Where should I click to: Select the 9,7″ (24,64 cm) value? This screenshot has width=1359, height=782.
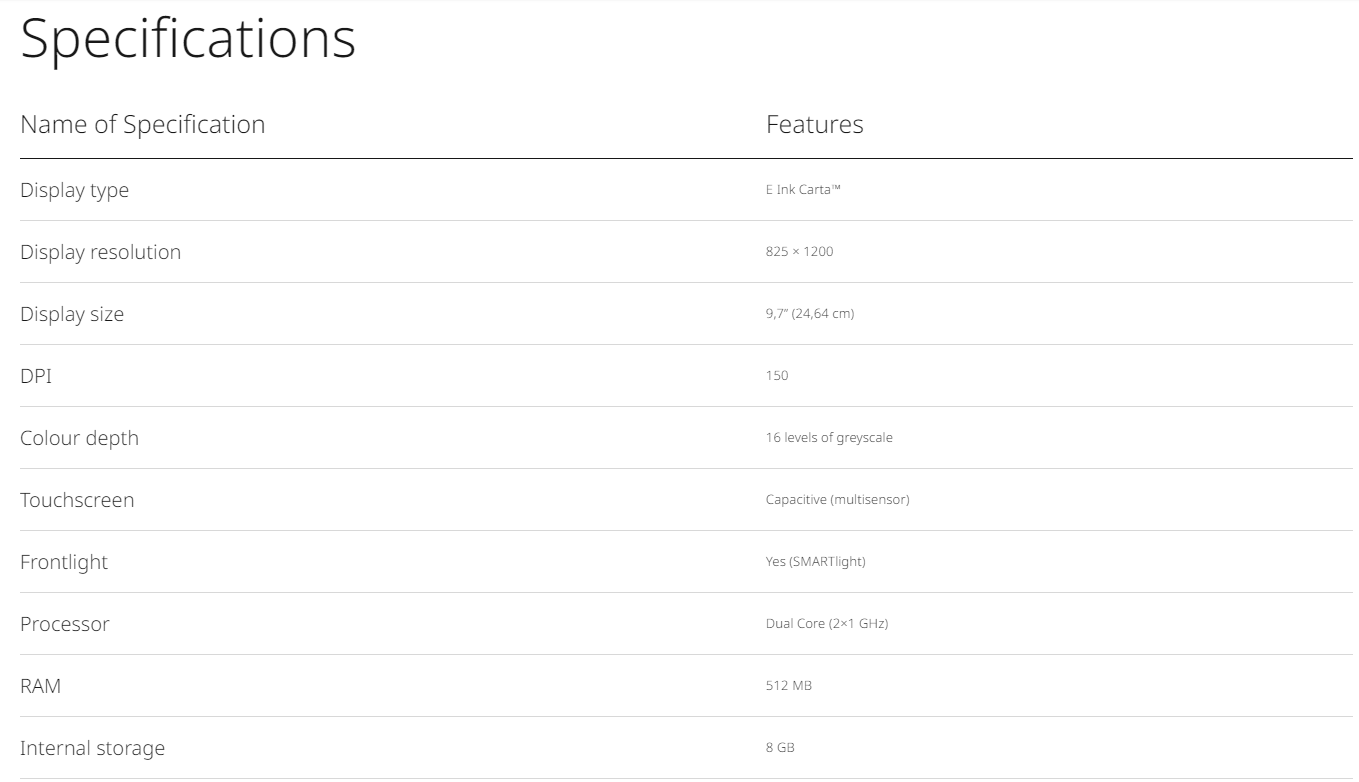[810, 314]
